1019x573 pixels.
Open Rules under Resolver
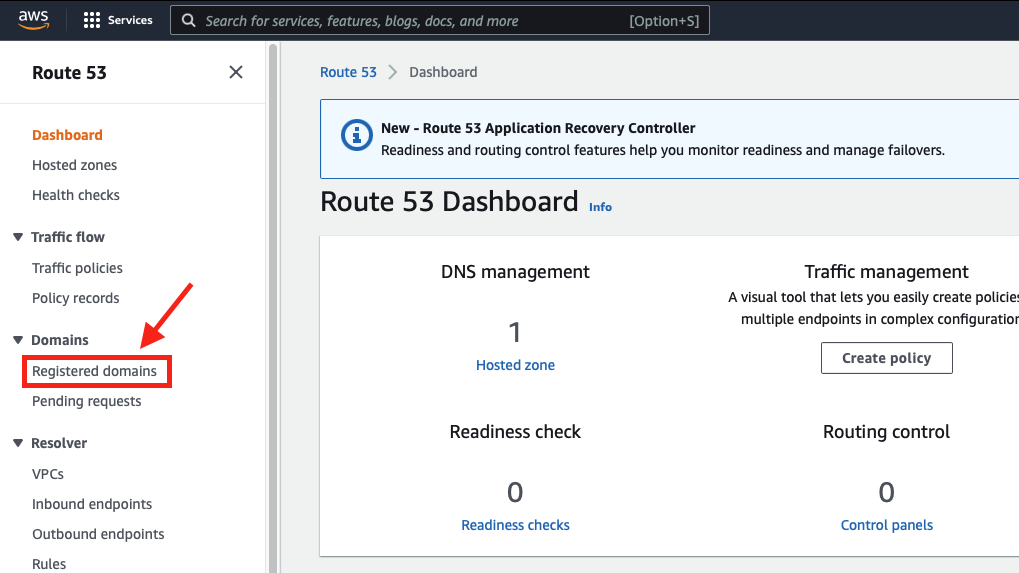click(49, 564)
